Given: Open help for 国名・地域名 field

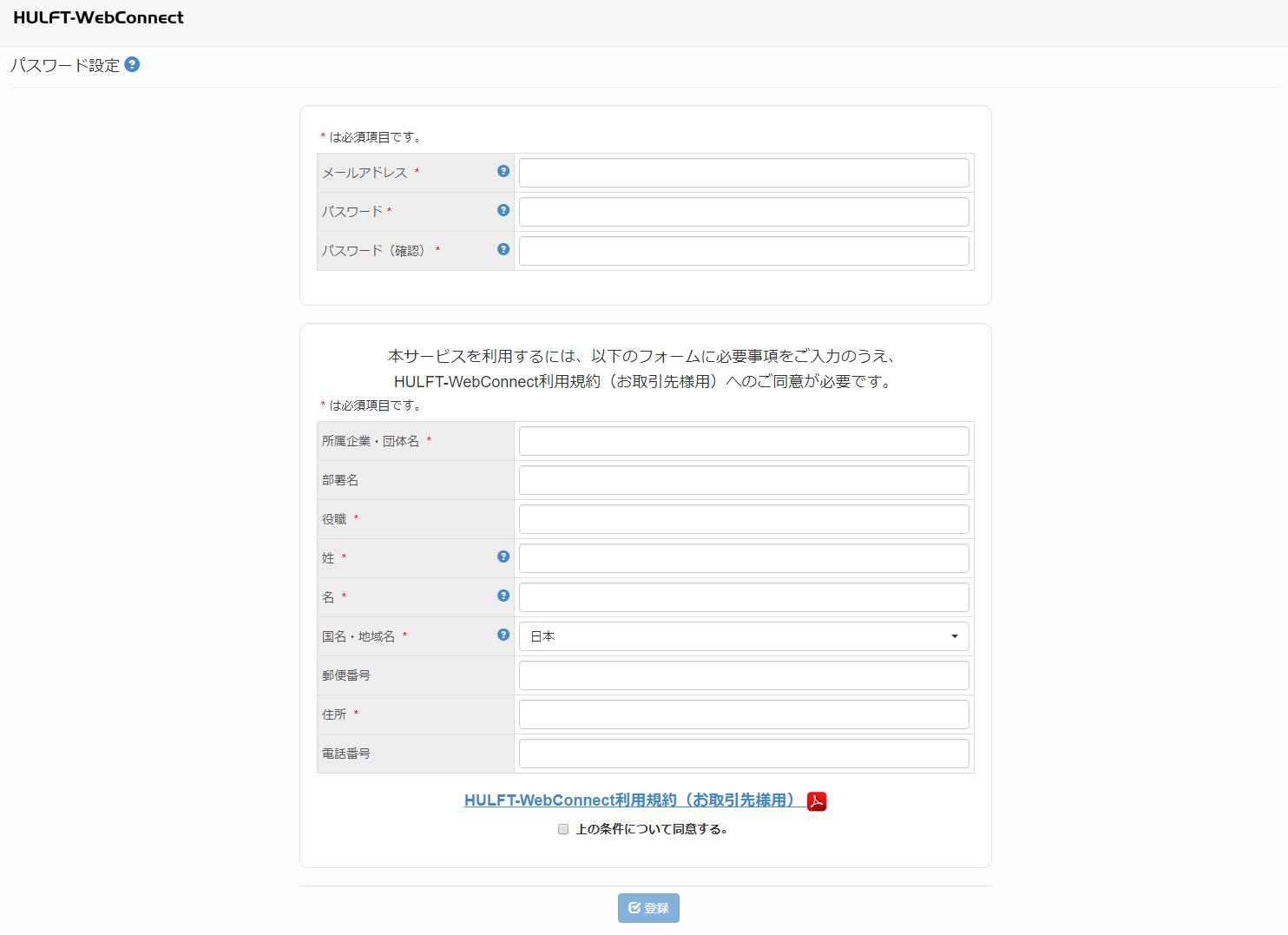Looking at the screenshot, I should [x=503, y=635].
